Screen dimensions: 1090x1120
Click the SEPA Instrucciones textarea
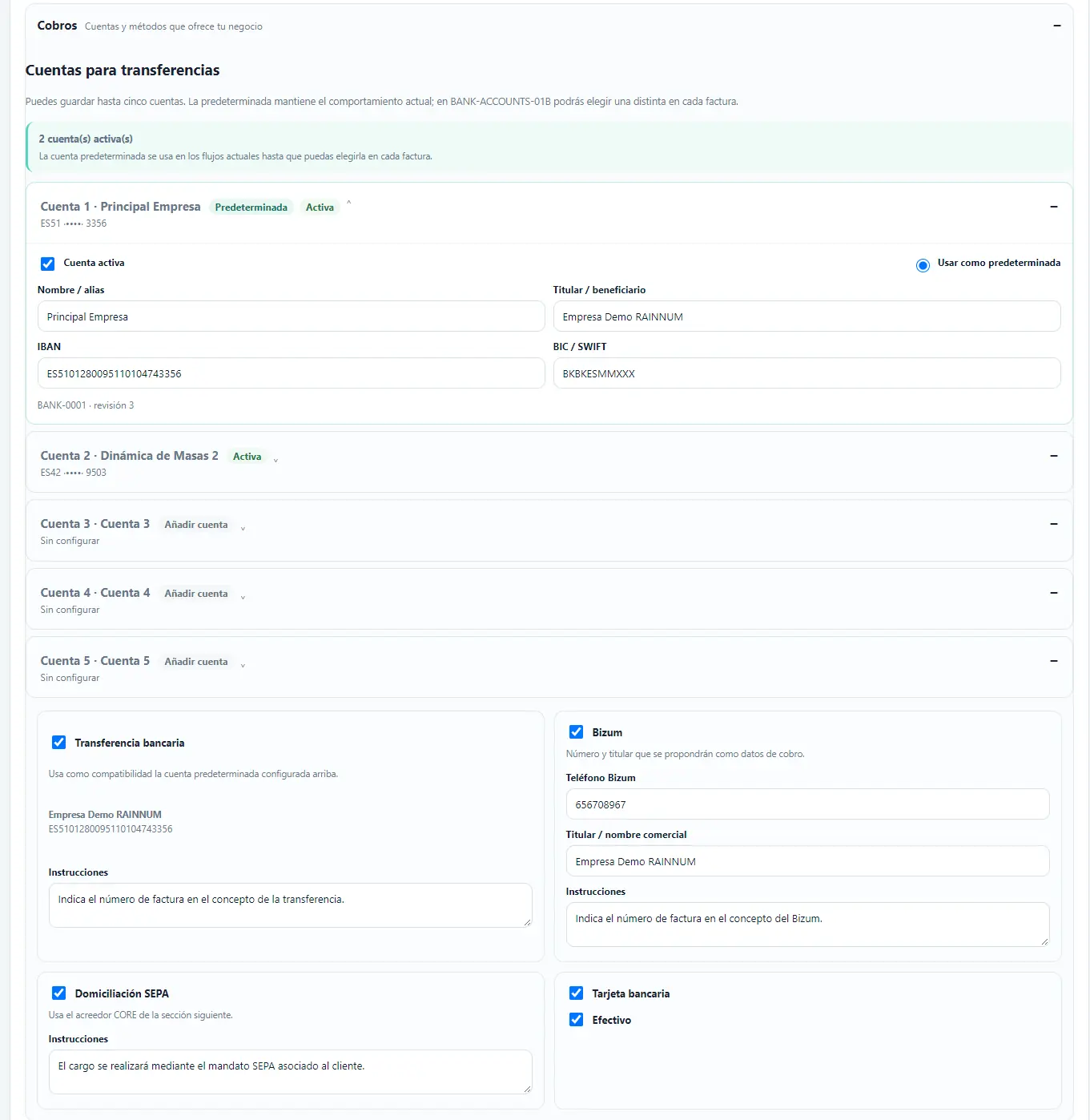coord(290,1072)
